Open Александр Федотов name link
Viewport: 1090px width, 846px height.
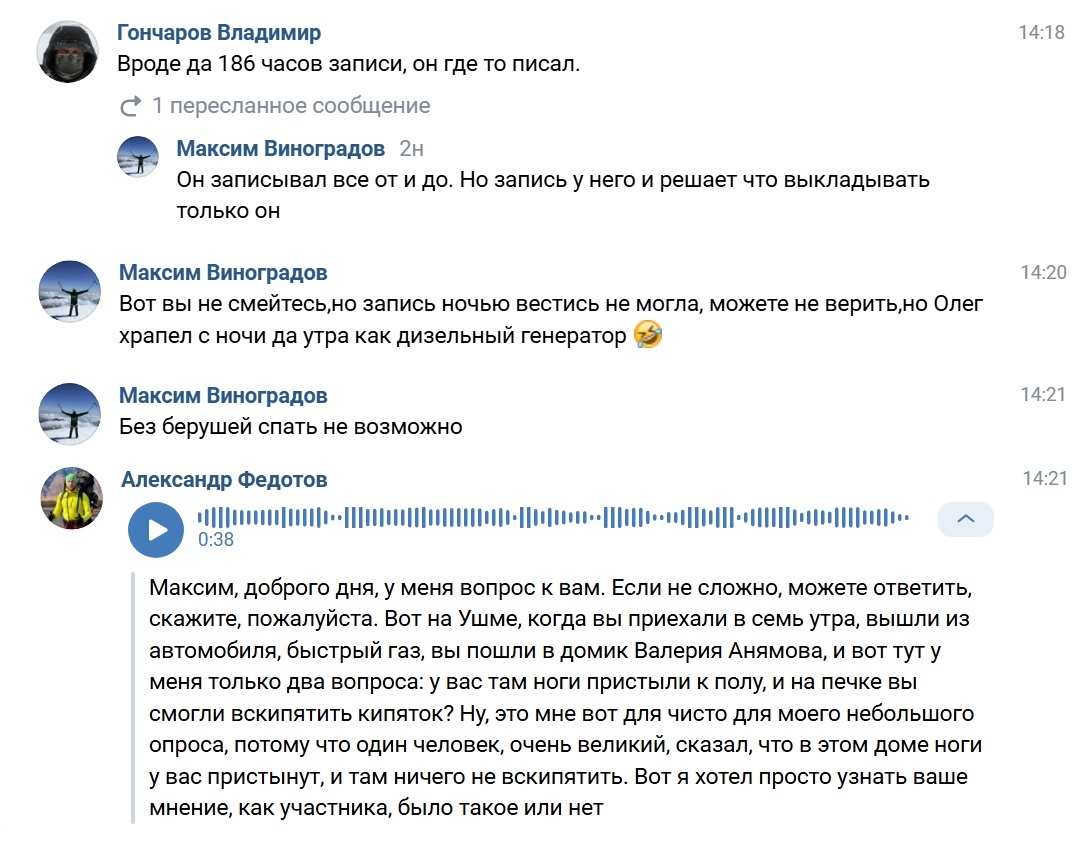pyautogui.click(x=224, y=480)
